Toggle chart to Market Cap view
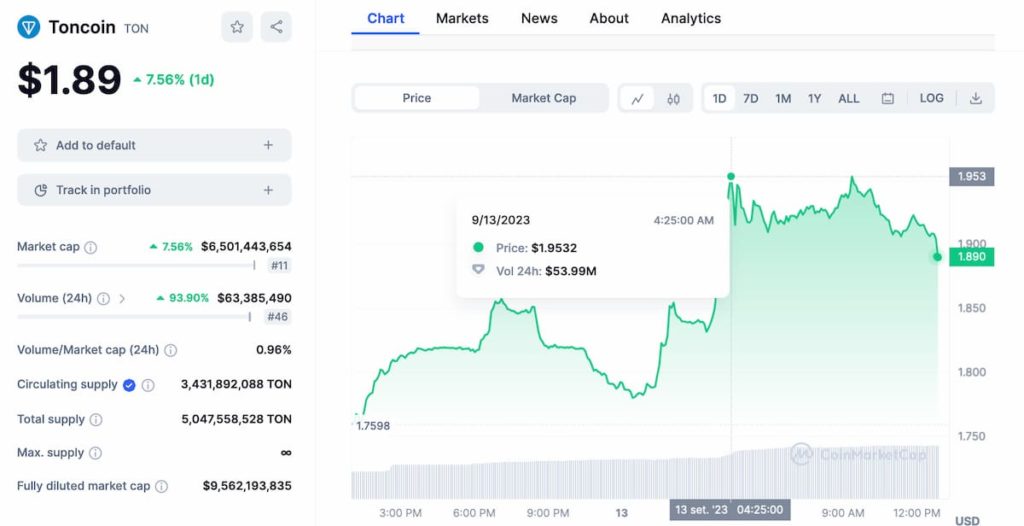Viewport: 1024px width, 526px height. point(543,98)
